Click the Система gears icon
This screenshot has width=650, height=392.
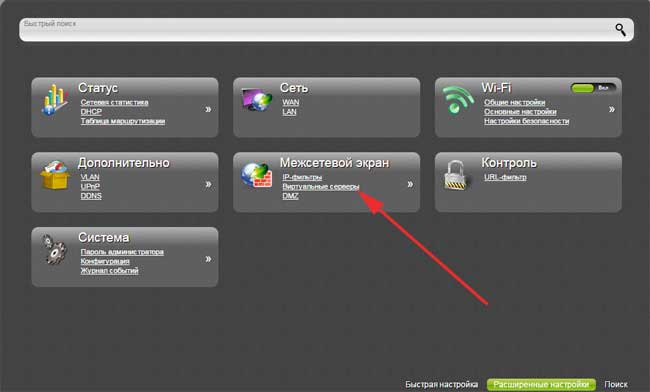click(55, 249)
